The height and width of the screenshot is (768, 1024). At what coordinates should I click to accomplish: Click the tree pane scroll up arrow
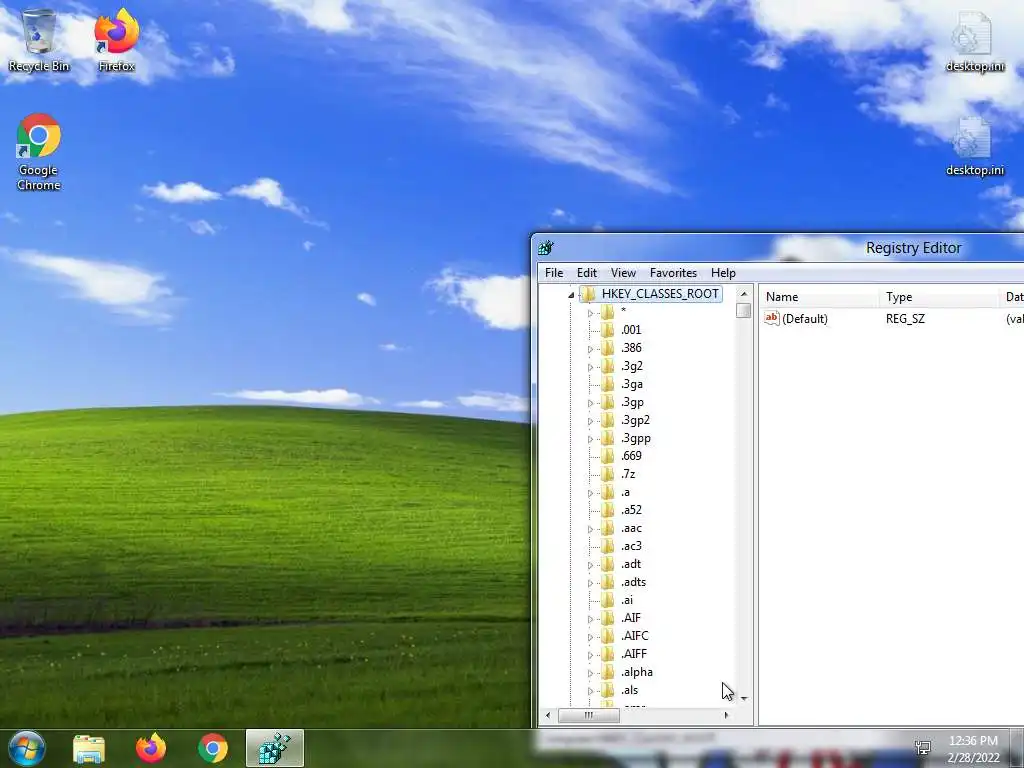coord(744,295)
